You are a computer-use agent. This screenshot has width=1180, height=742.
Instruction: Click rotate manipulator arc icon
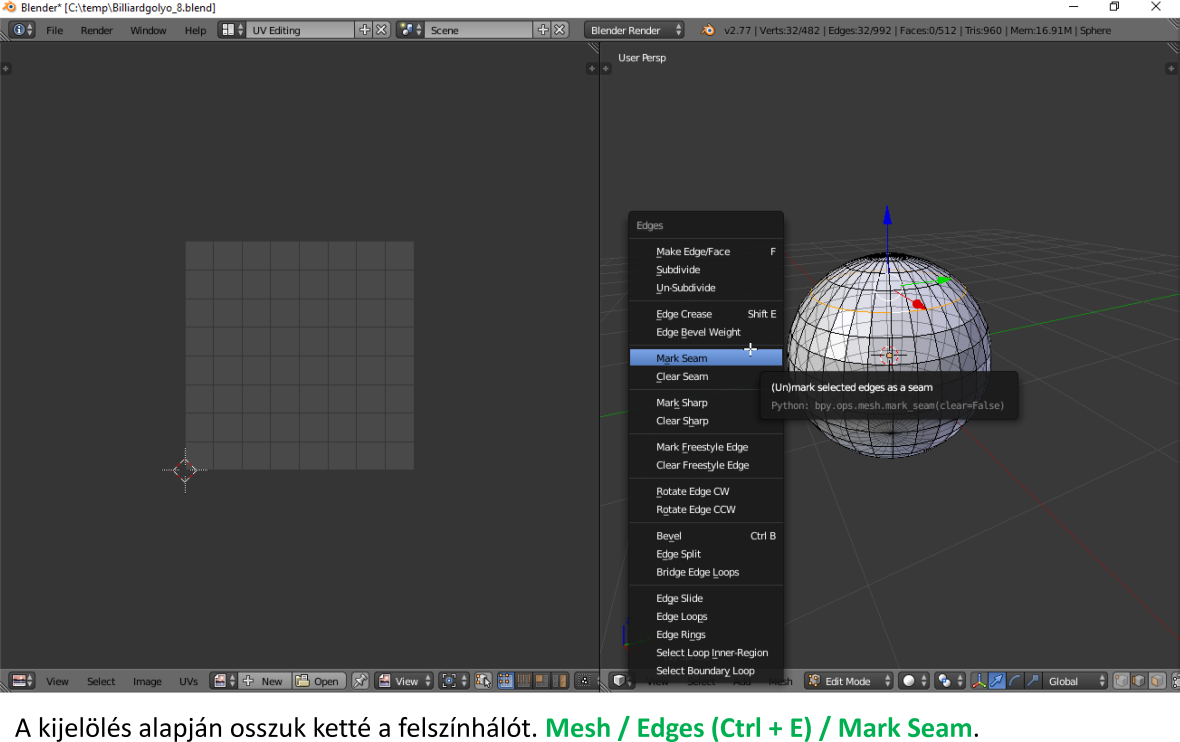coord(1014,681)
